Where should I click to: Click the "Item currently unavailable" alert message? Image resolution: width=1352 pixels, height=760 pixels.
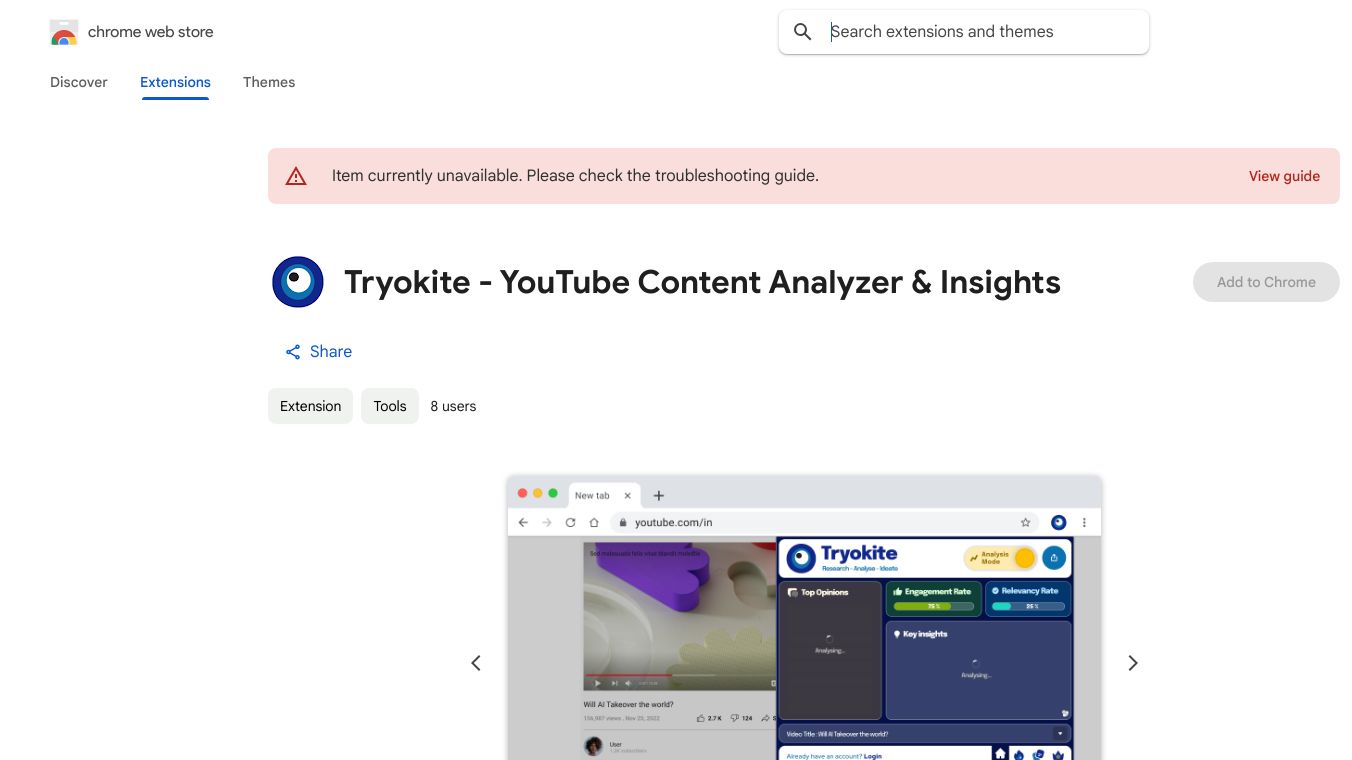click(575, 176)
